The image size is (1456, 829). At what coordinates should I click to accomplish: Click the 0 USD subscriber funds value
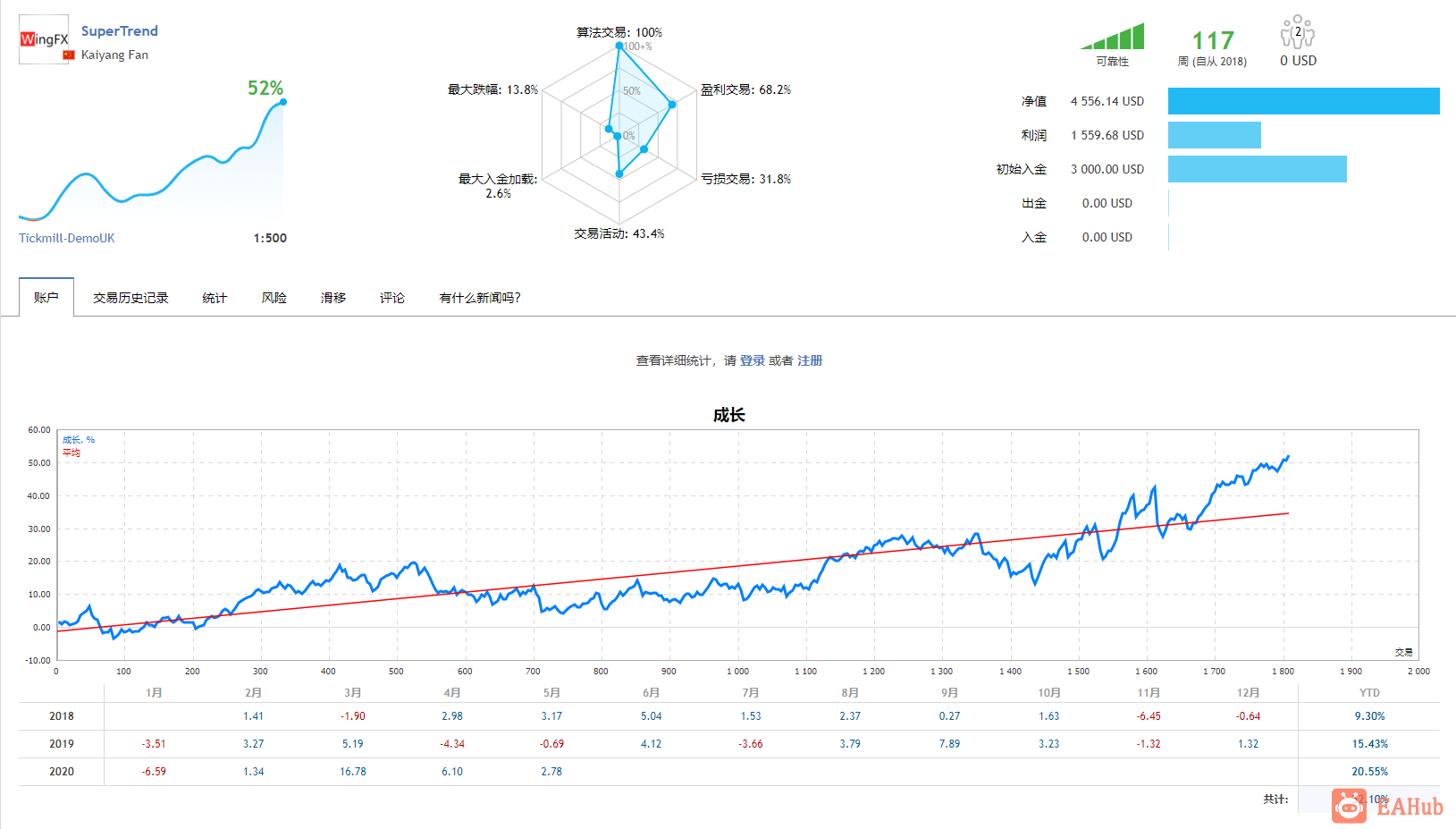[x=1298, y=61]
